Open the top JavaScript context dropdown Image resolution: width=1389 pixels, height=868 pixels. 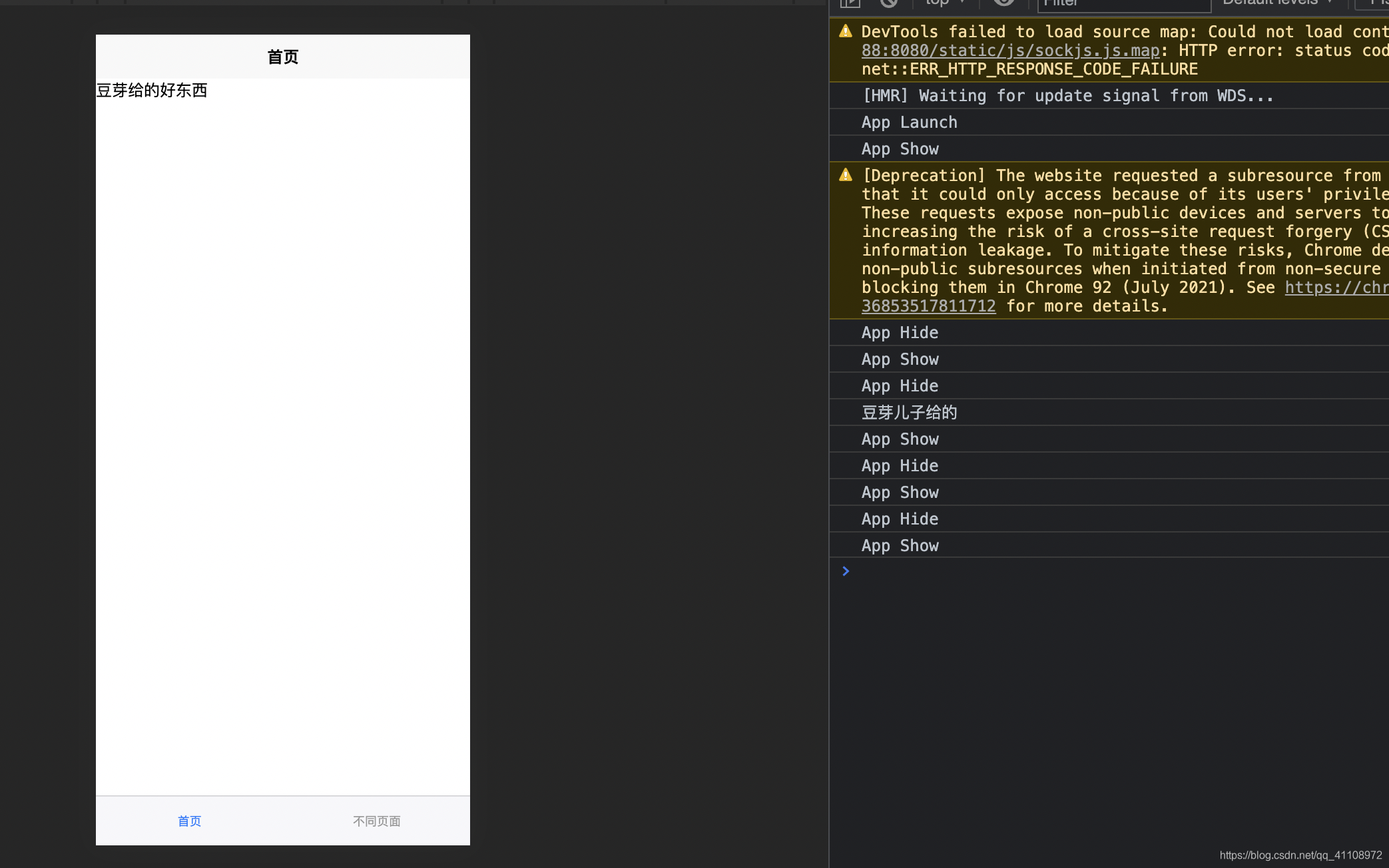(x=945, y=3)
